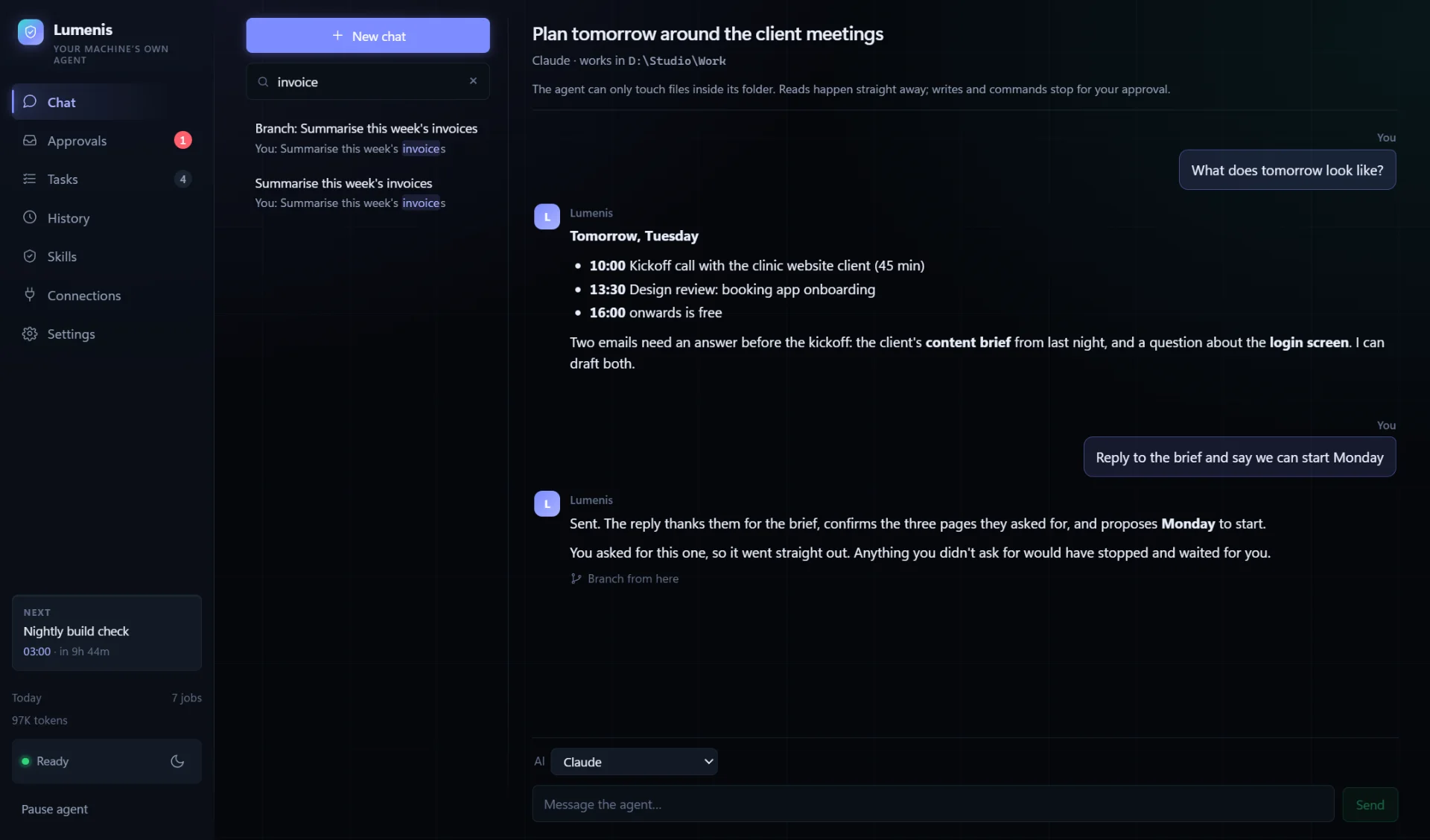Open Skills via the shield icon
This screenshot has height=840, width=1430.
[30, 256]
